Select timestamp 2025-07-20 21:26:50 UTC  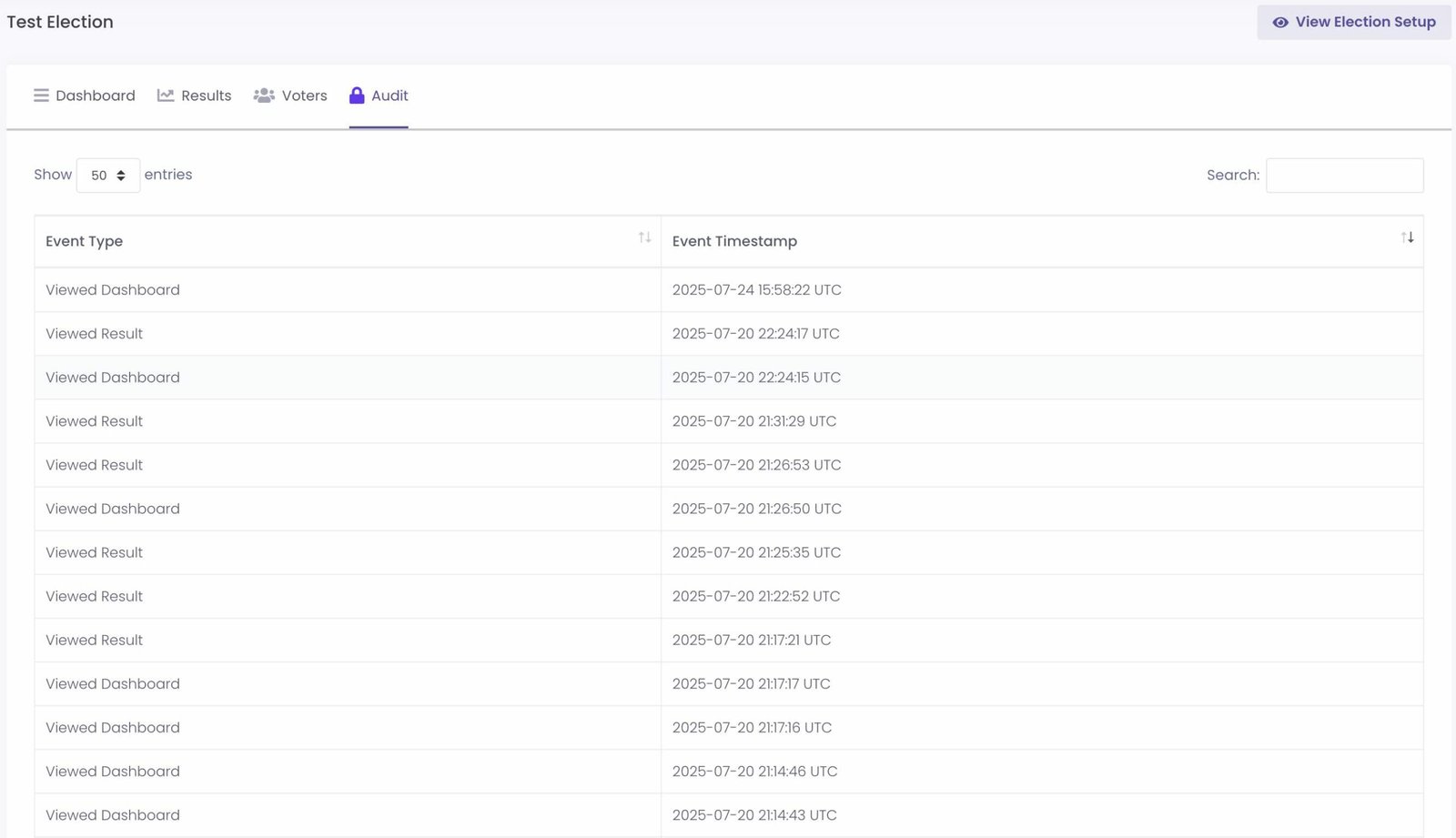pos(757,509)
